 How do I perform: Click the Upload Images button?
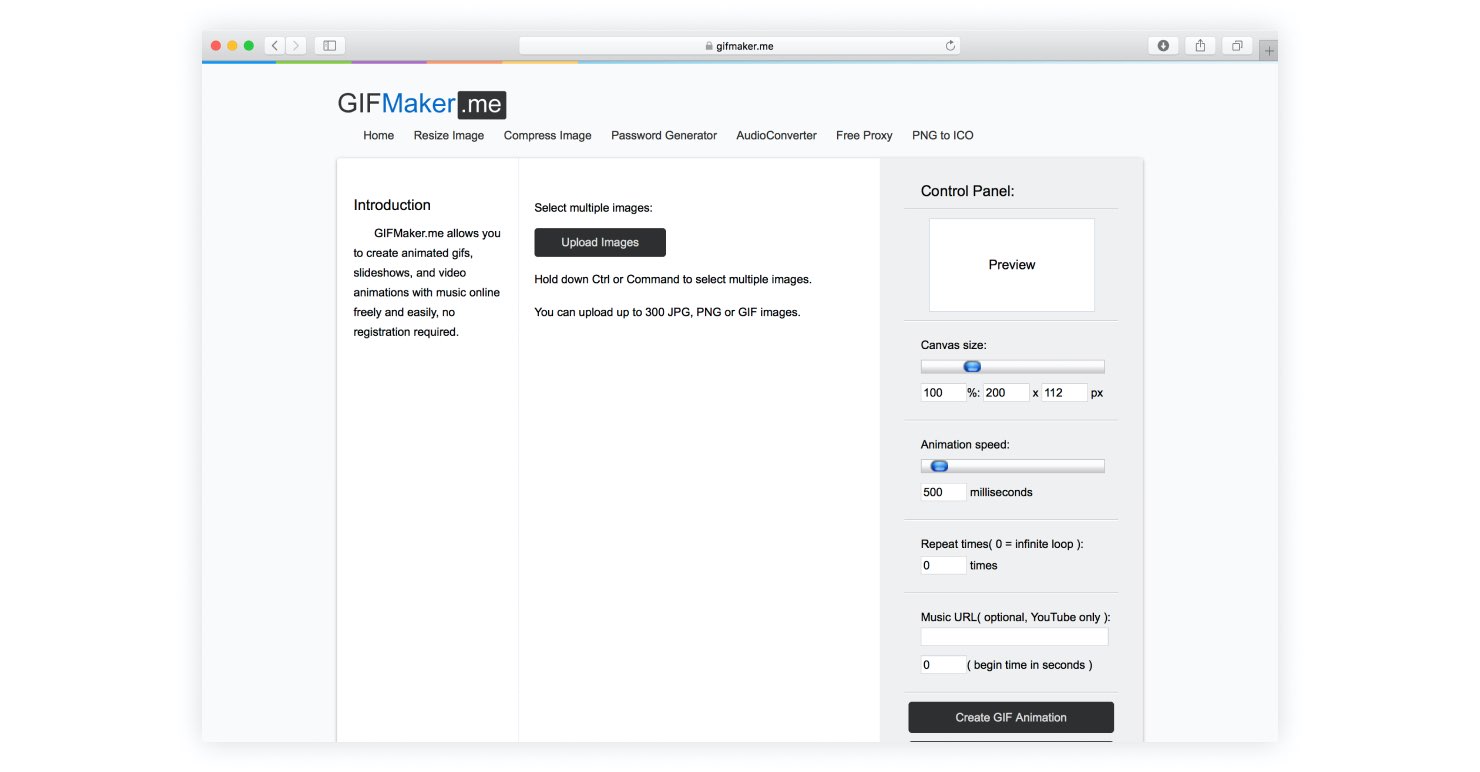600,242
